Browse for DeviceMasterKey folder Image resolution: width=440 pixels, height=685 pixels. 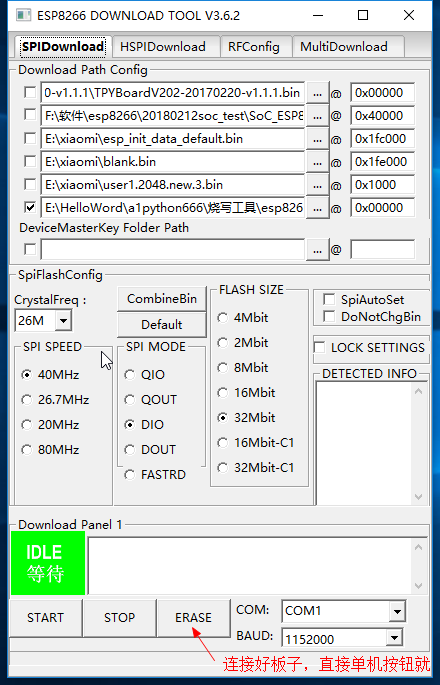click(x=318, y=250)
